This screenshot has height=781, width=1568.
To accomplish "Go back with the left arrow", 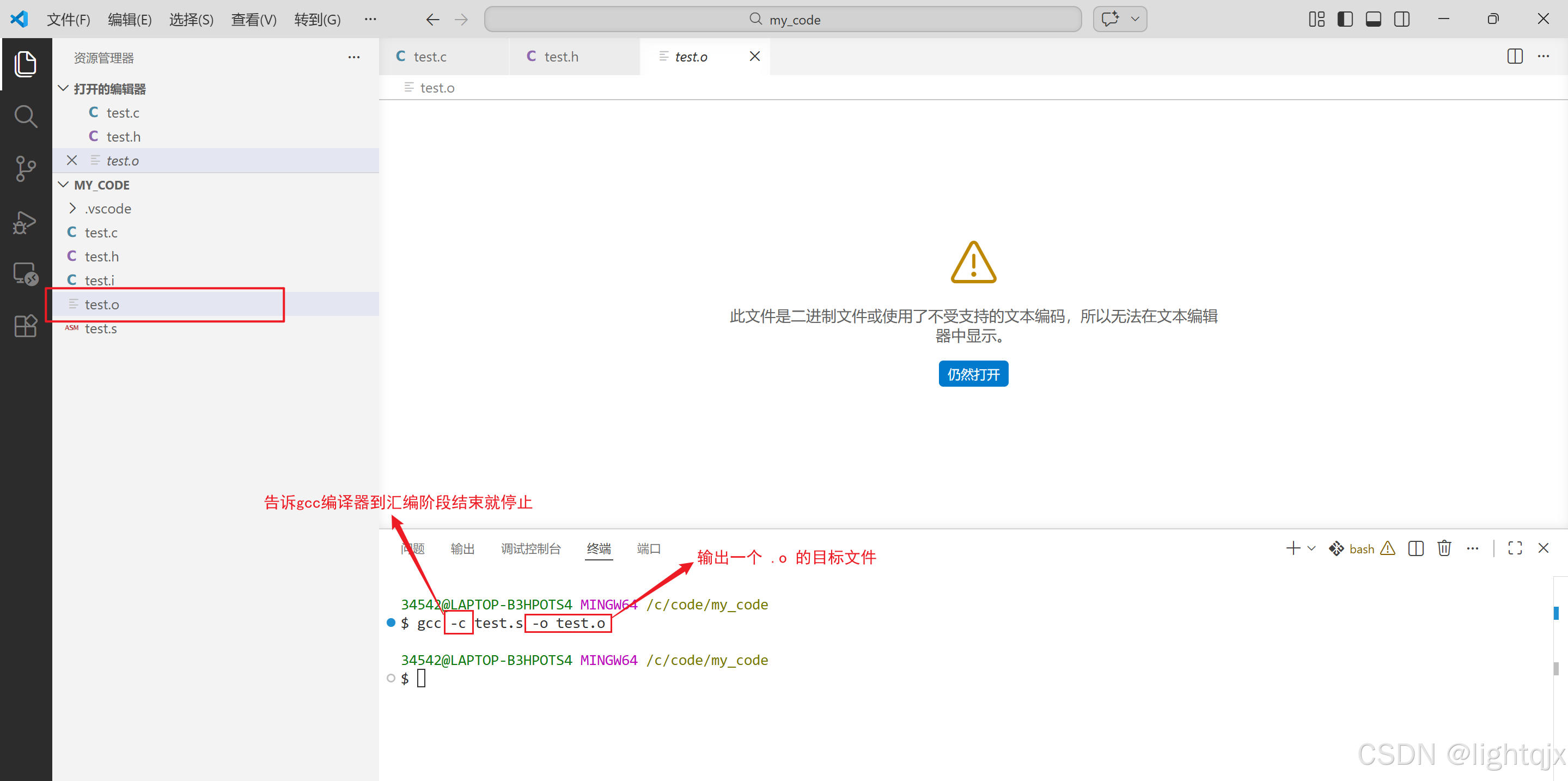I will (432, 20).
